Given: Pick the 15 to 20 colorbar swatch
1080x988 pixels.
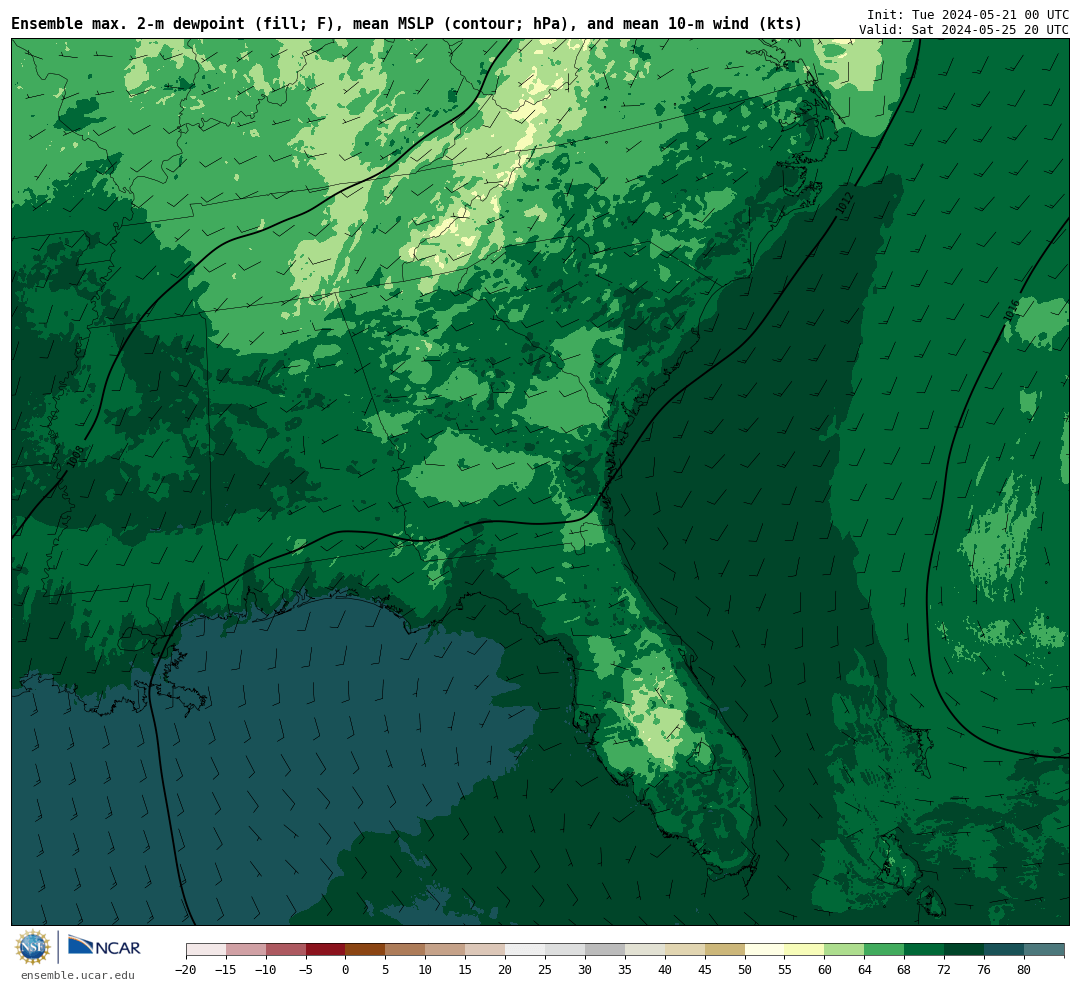Looking at the screenshot, I should [x=486, y=950].
